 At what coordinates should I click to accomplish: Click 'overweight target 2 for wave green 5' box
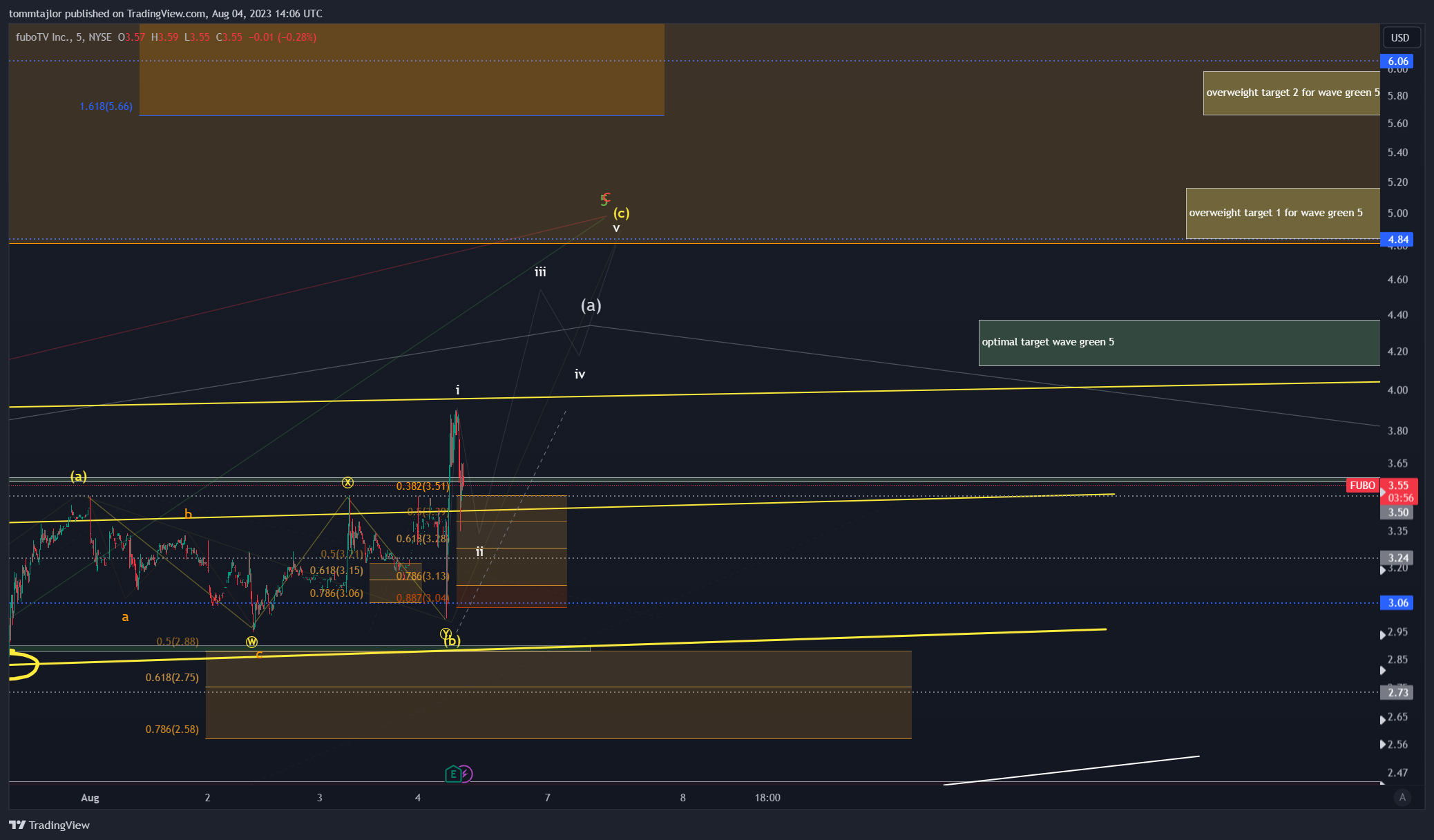[x=1292, y=93]
